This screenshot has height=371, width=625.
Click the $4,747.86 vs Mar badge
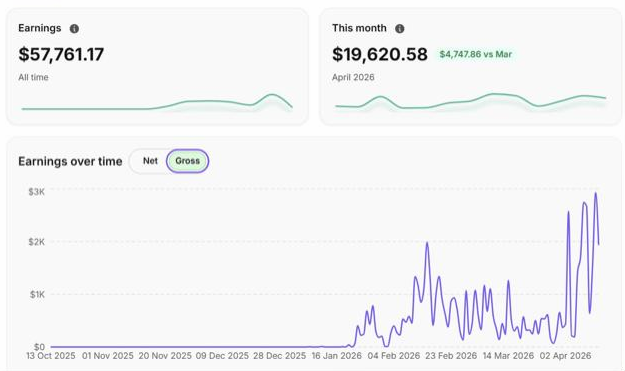pos(476,54)
